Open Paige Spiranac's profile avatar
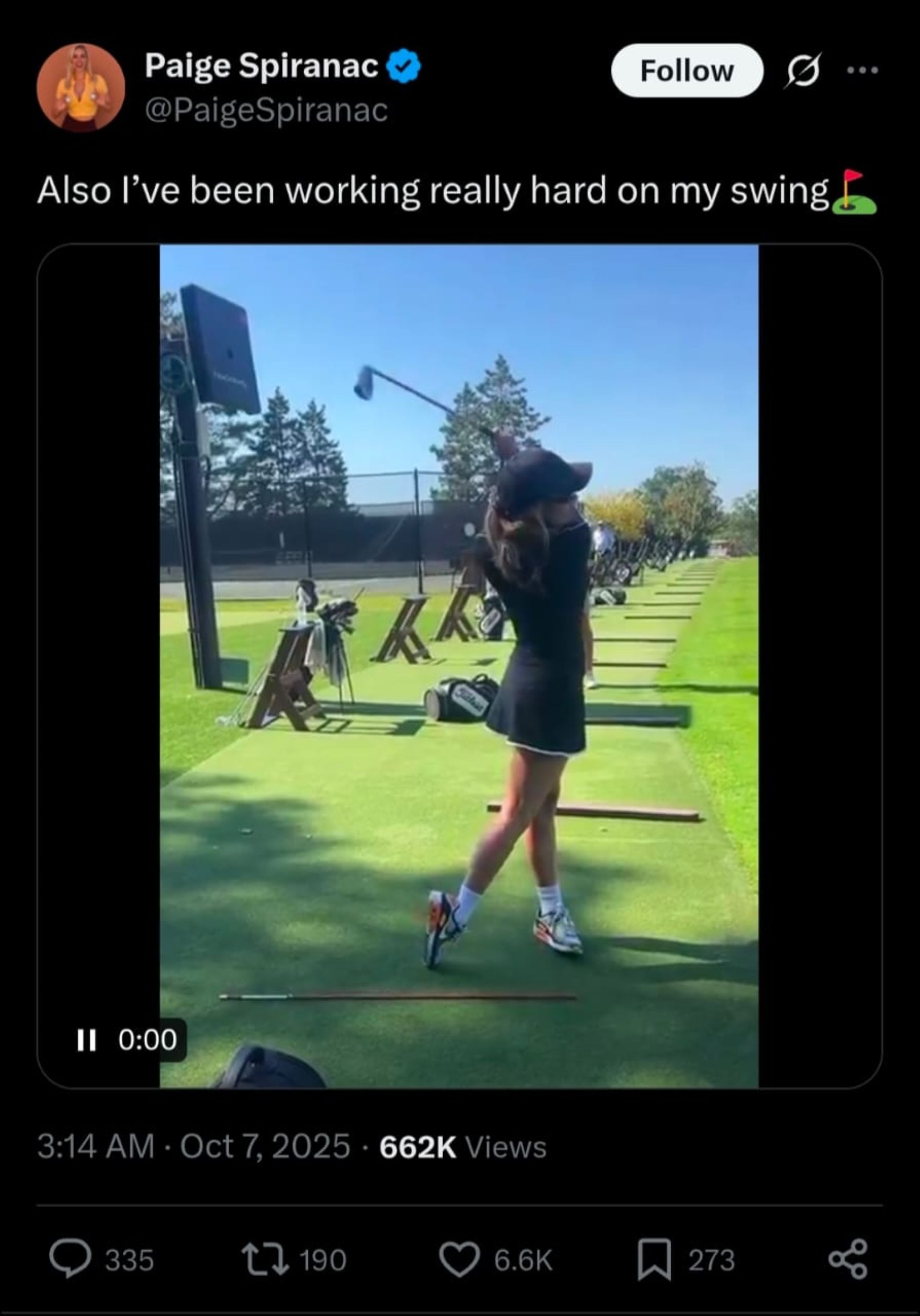The height and width of the screenshot is (1316, 920). (x=81, y=88)
